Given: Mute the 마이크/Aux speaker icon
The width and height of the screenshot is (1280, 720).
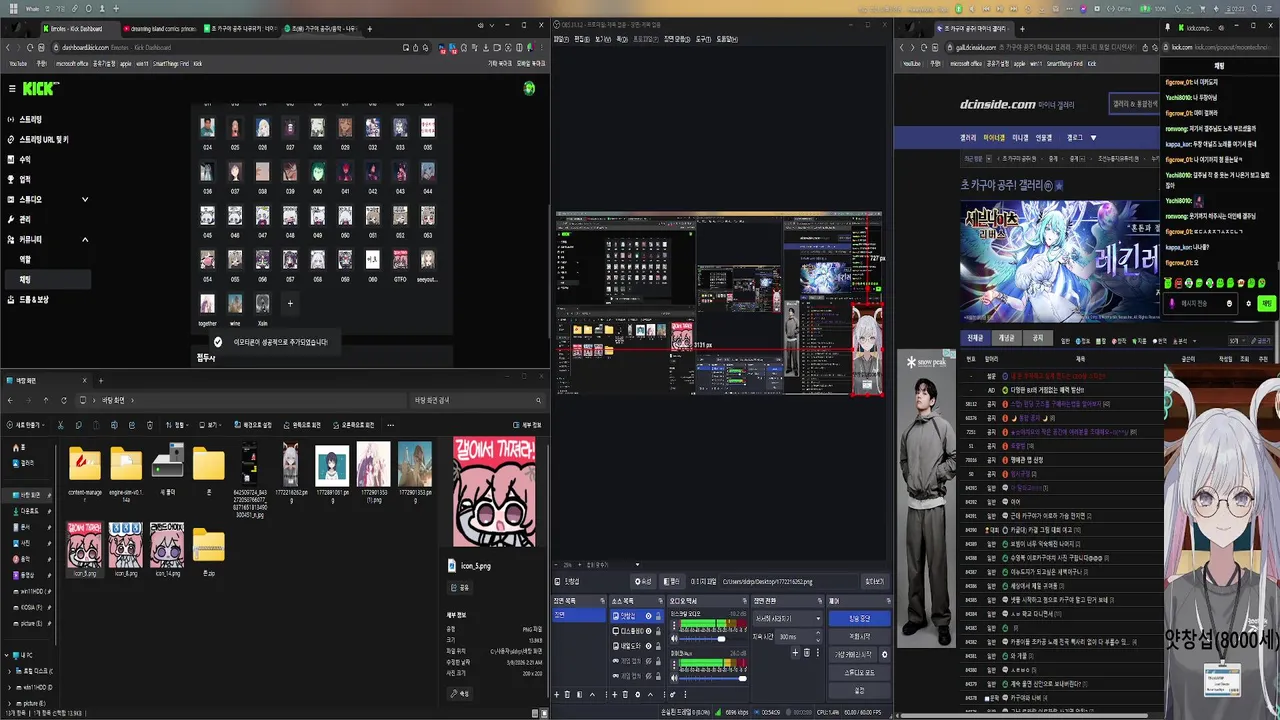Looking at the screenshot, I should (x=674, y=678).
